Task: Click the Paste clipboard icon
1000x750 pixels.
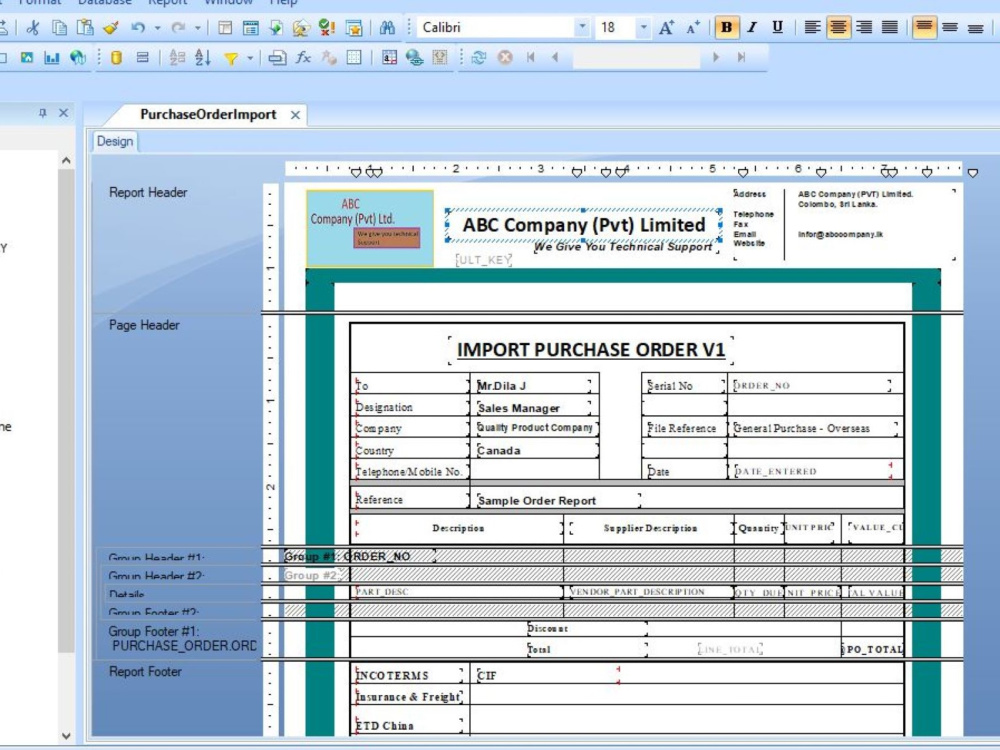Action: coord(85,27)
